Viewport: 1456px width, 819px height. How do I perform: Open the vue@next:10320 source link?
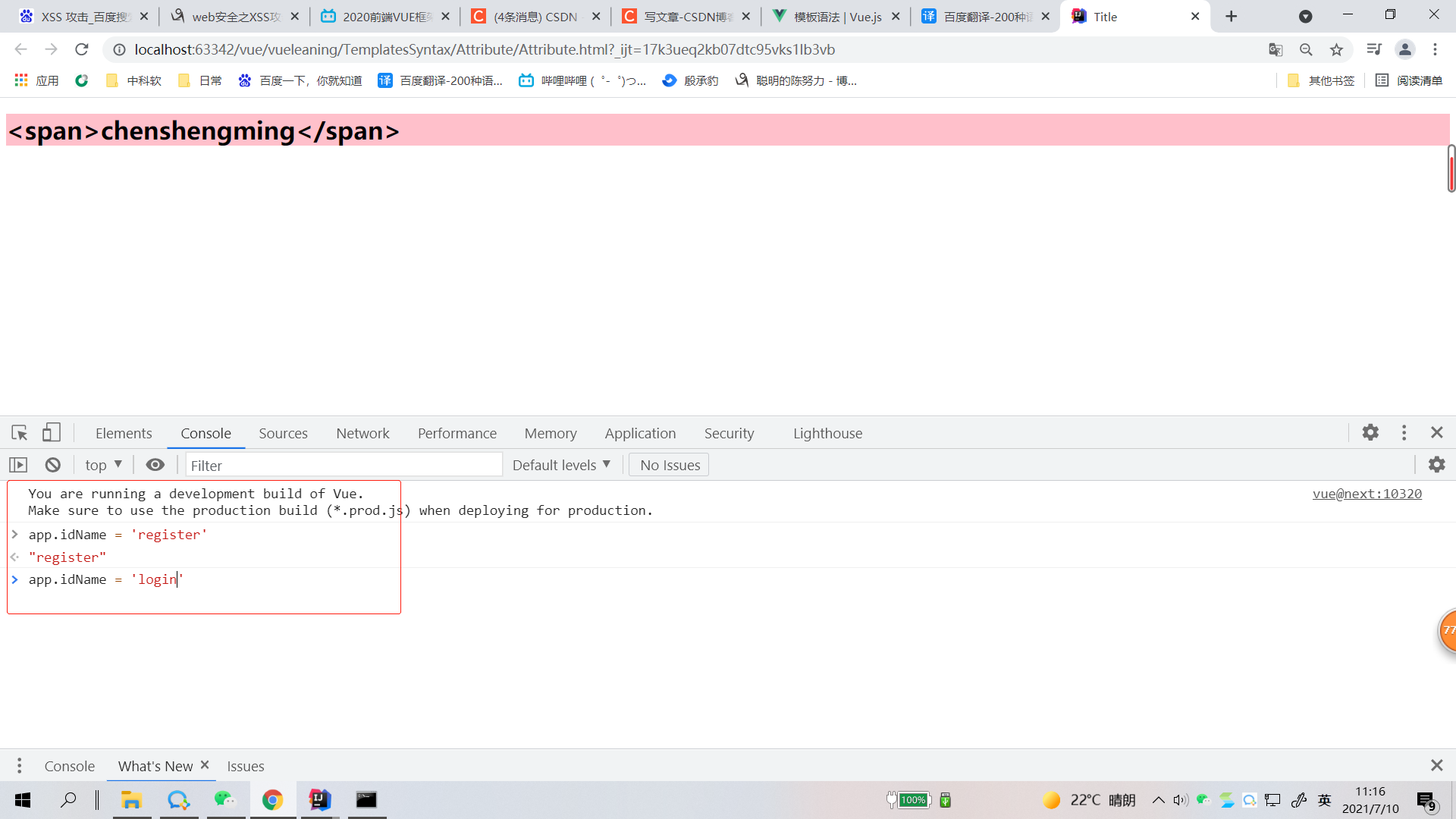(1367, 494)
